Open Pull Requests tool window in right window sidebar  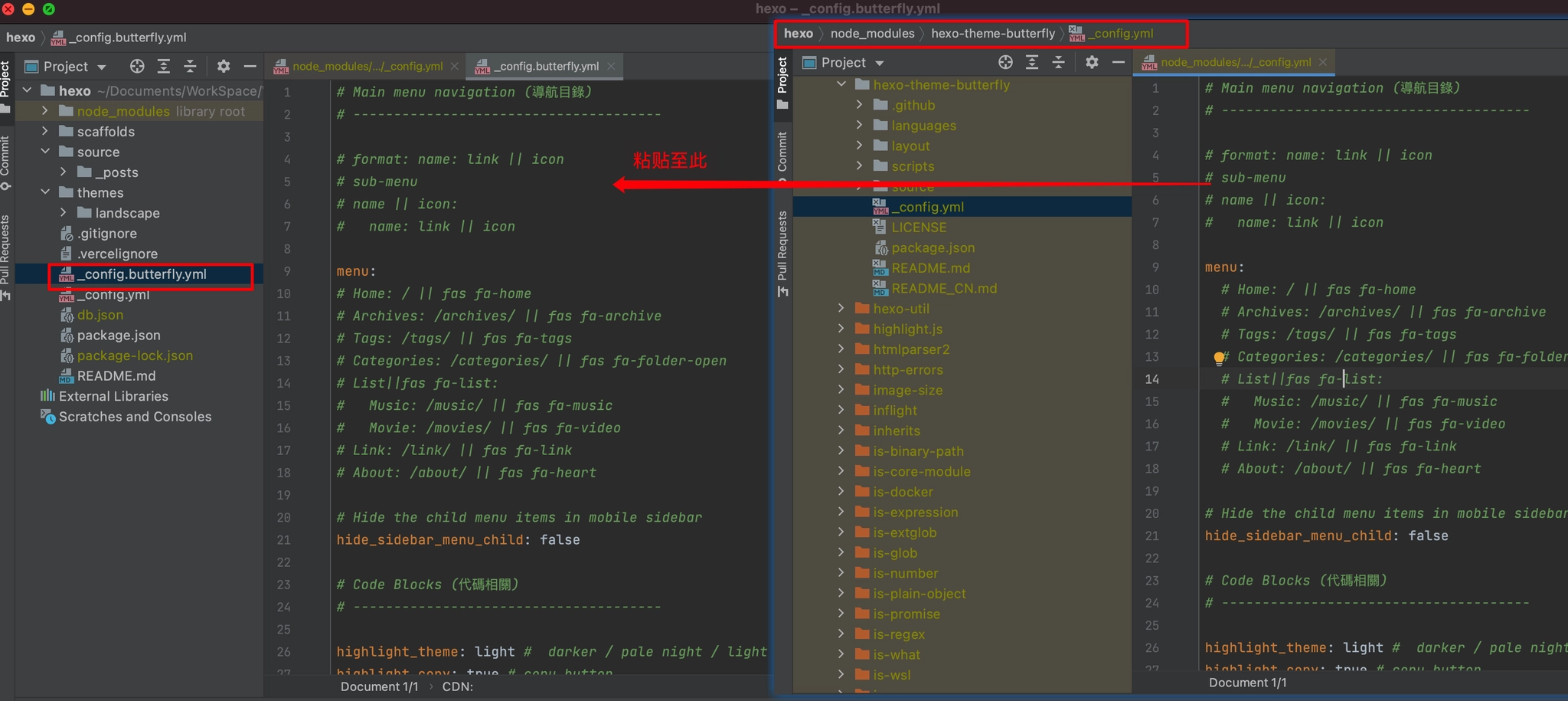pyautogui.click(x=782, y=253)
